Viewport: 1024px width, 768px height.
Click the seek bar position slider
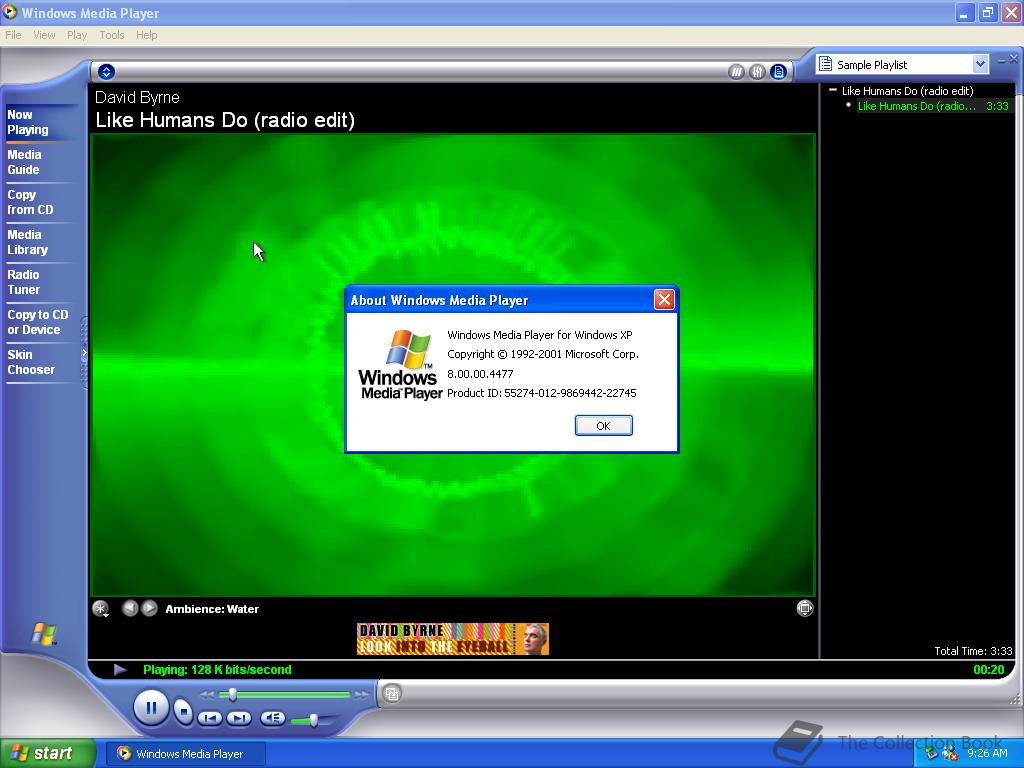232,694
